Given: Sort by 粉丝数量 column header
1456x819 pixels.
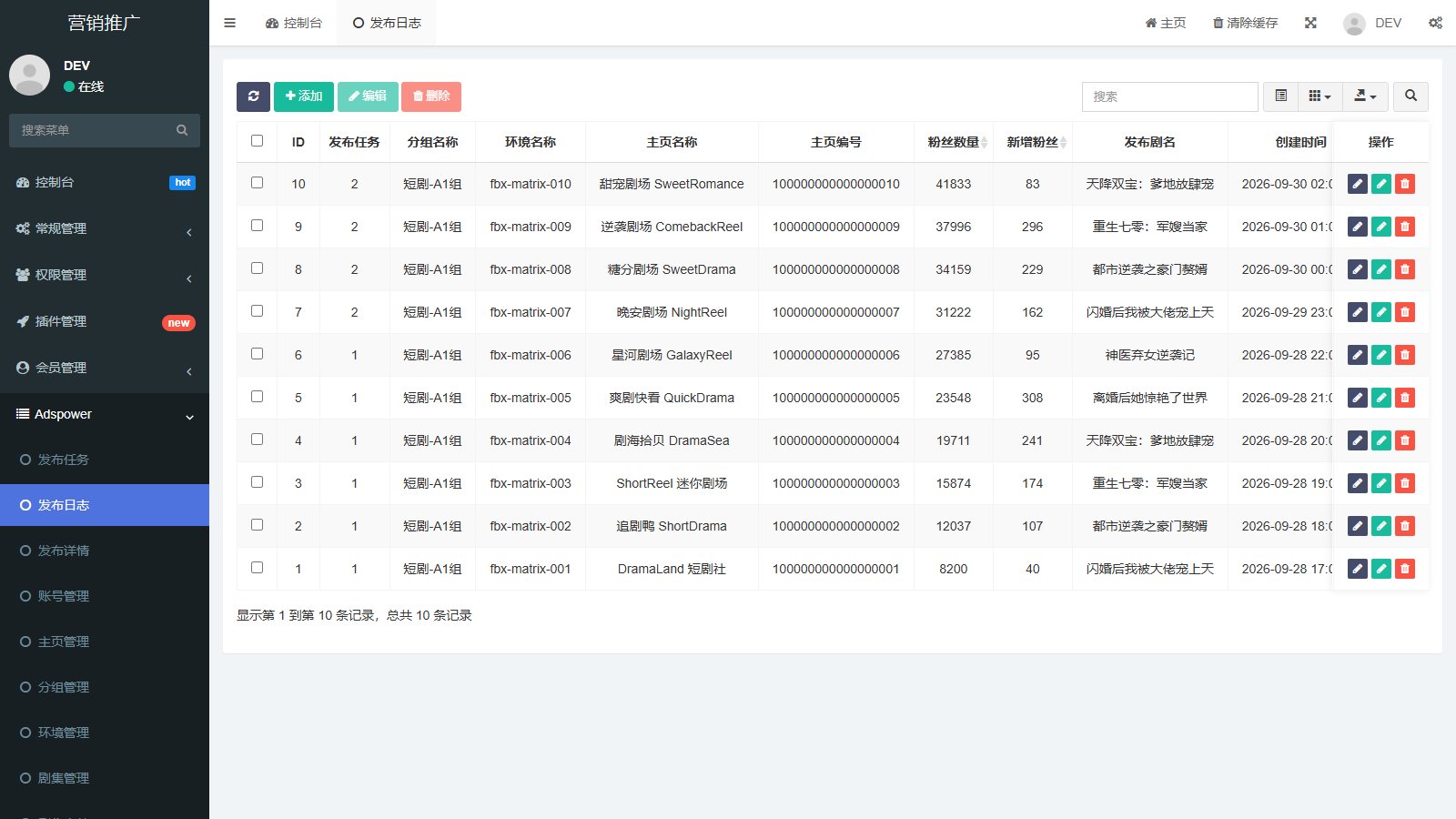Looking at the screenshot, I should (954, 142).
